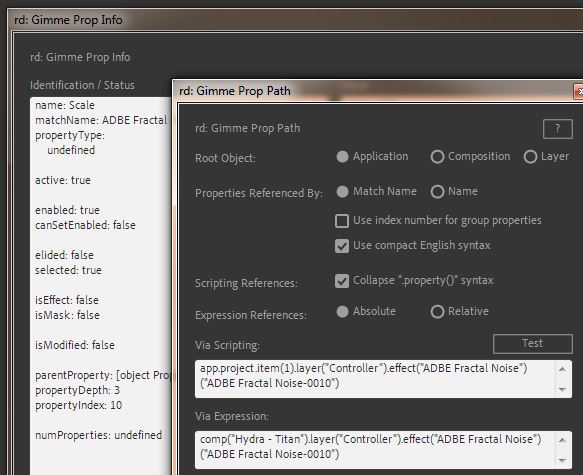Click 'name: Scale' in Prop Info list
The image size is (583, 475).
[65, 105]
